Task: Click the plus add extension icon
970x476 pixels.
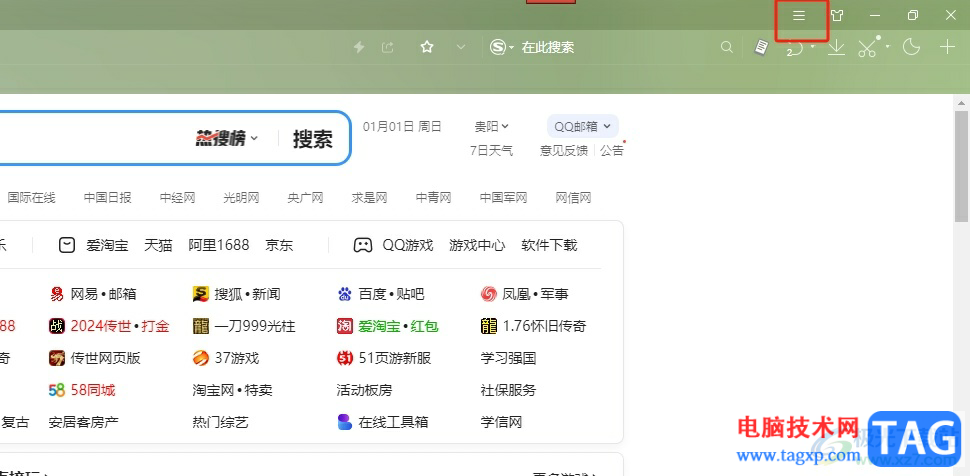Action: pyautogui.click(x=947, y=47)
